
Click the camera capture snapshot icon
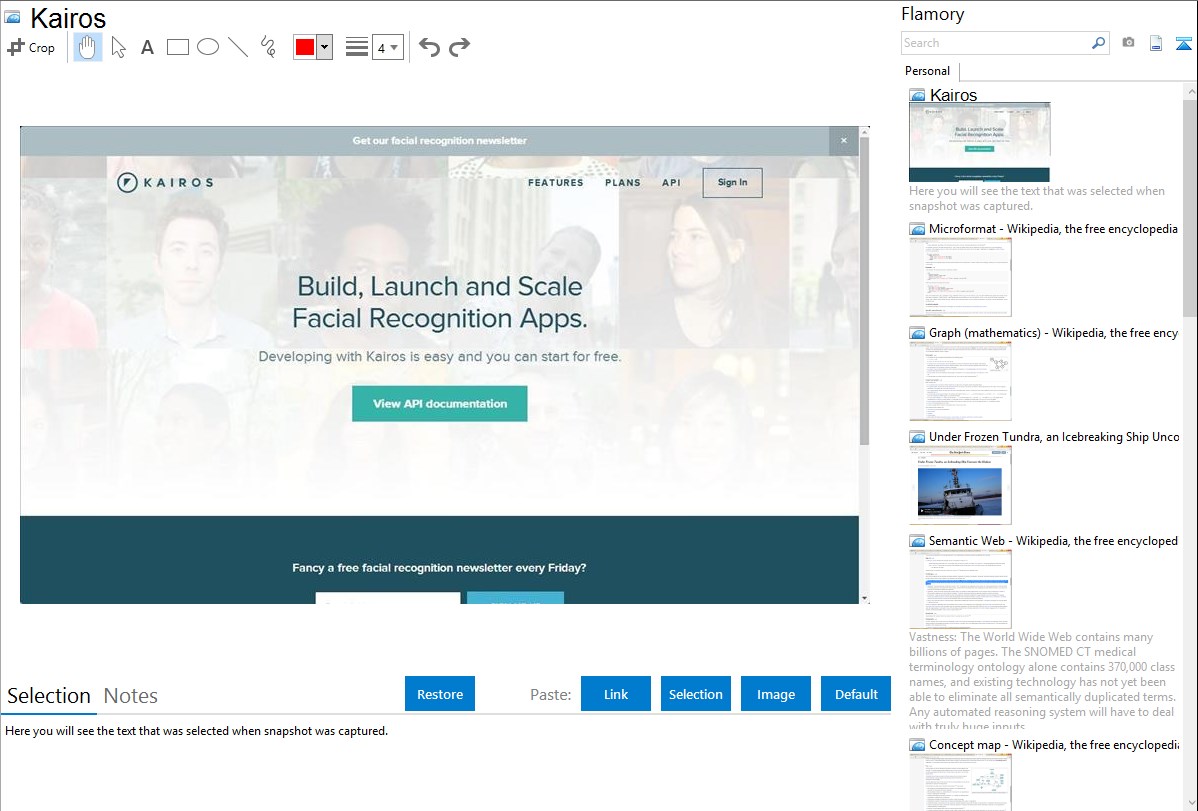(x=1128, y=43)
